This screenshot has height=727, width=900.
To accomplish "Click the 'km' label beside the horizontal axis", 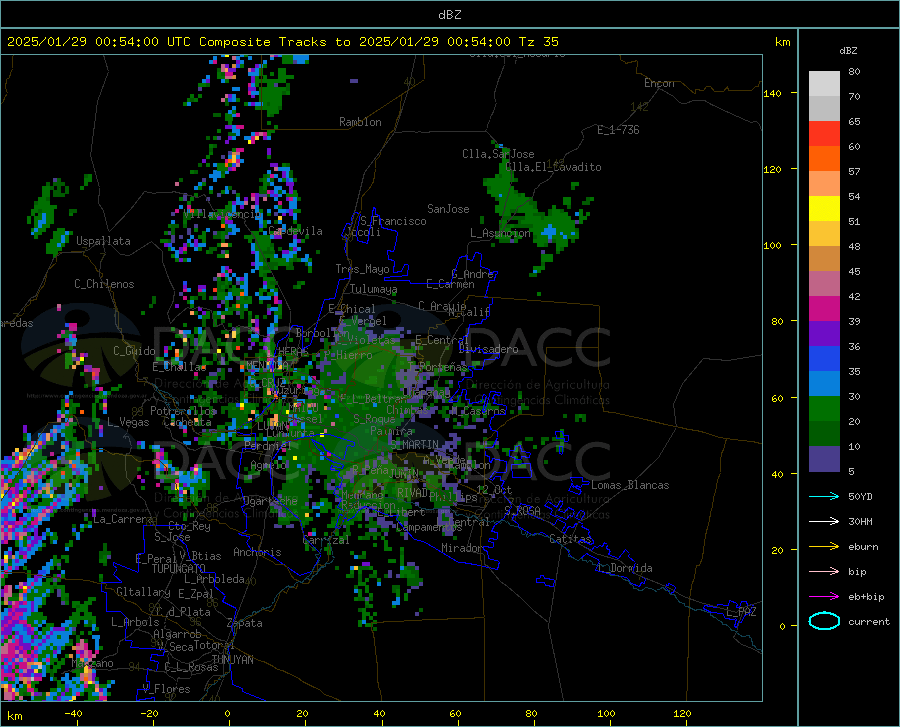I will 14,716.
